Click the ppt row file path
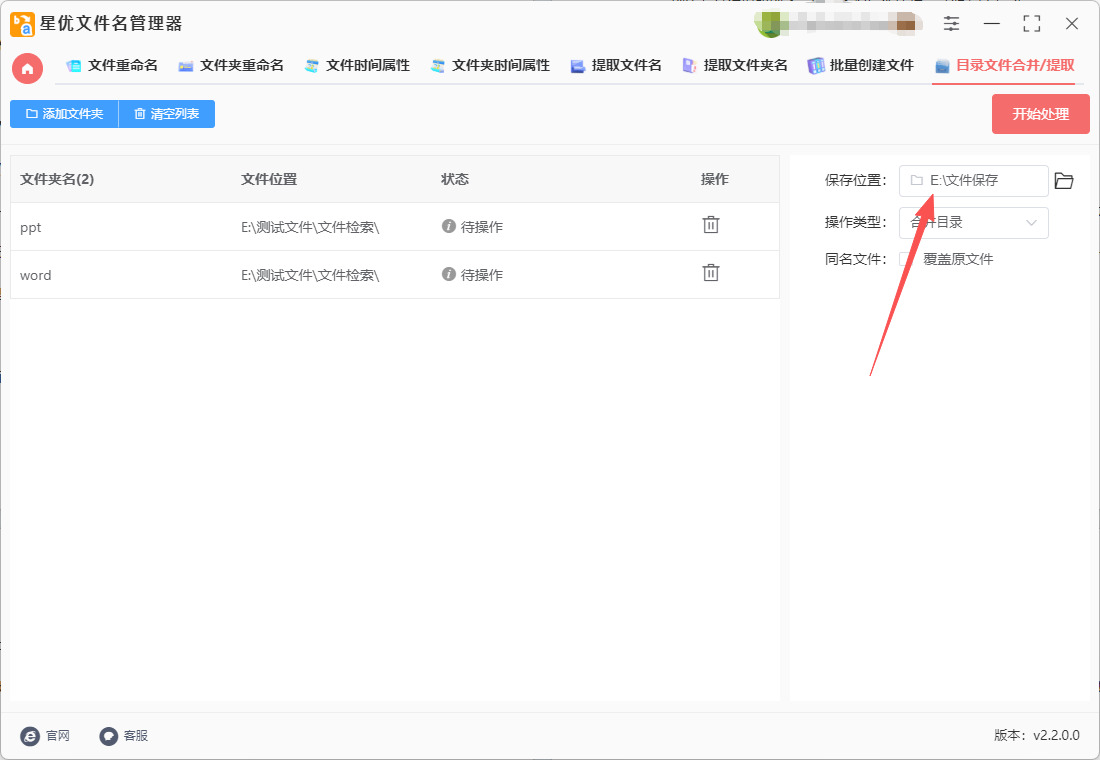 pyautogui.click(x=310, y=227)
